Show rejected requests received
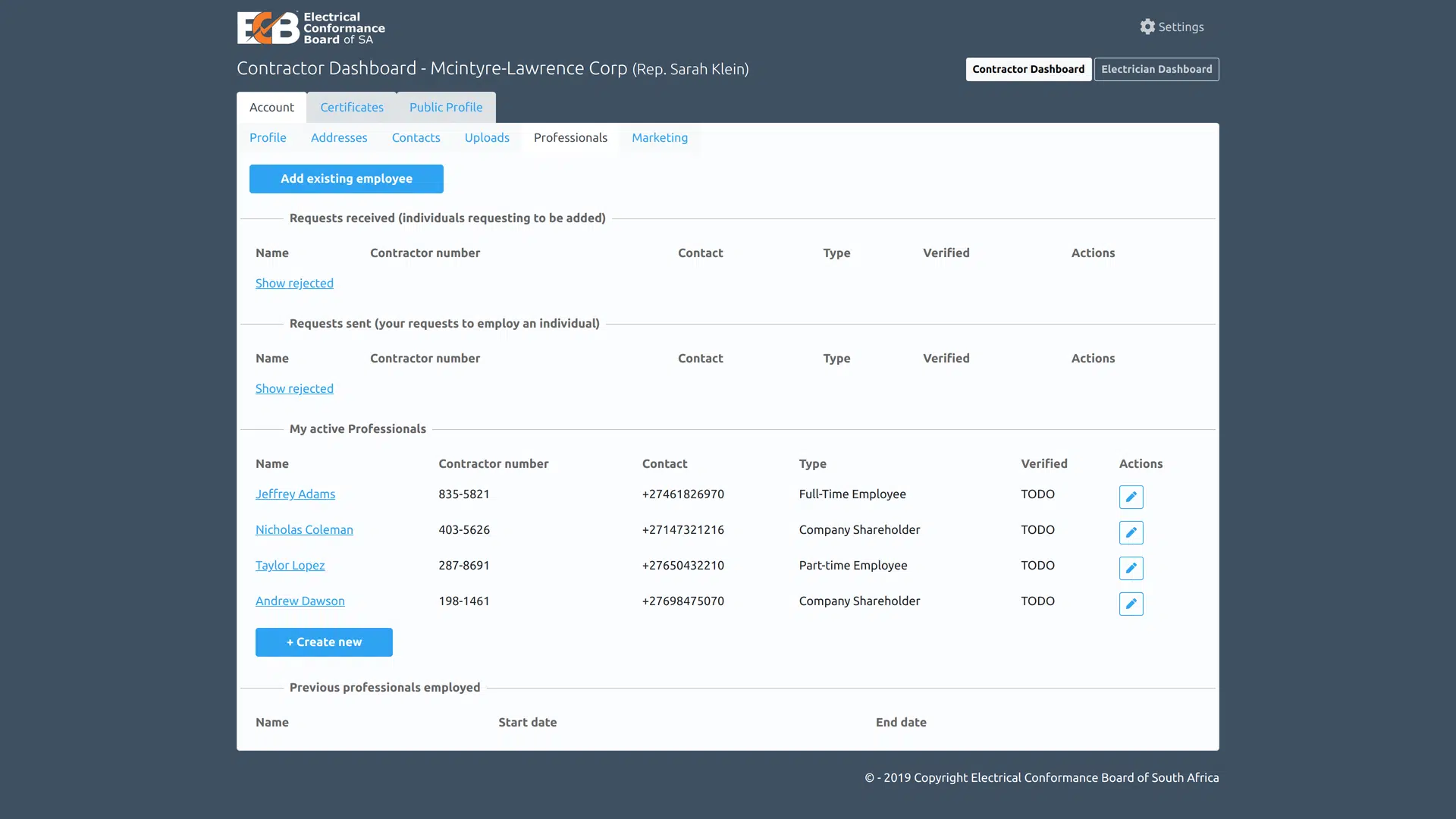Image resolution: width=1456 pixels, height=819 pixels. [294, 282]
